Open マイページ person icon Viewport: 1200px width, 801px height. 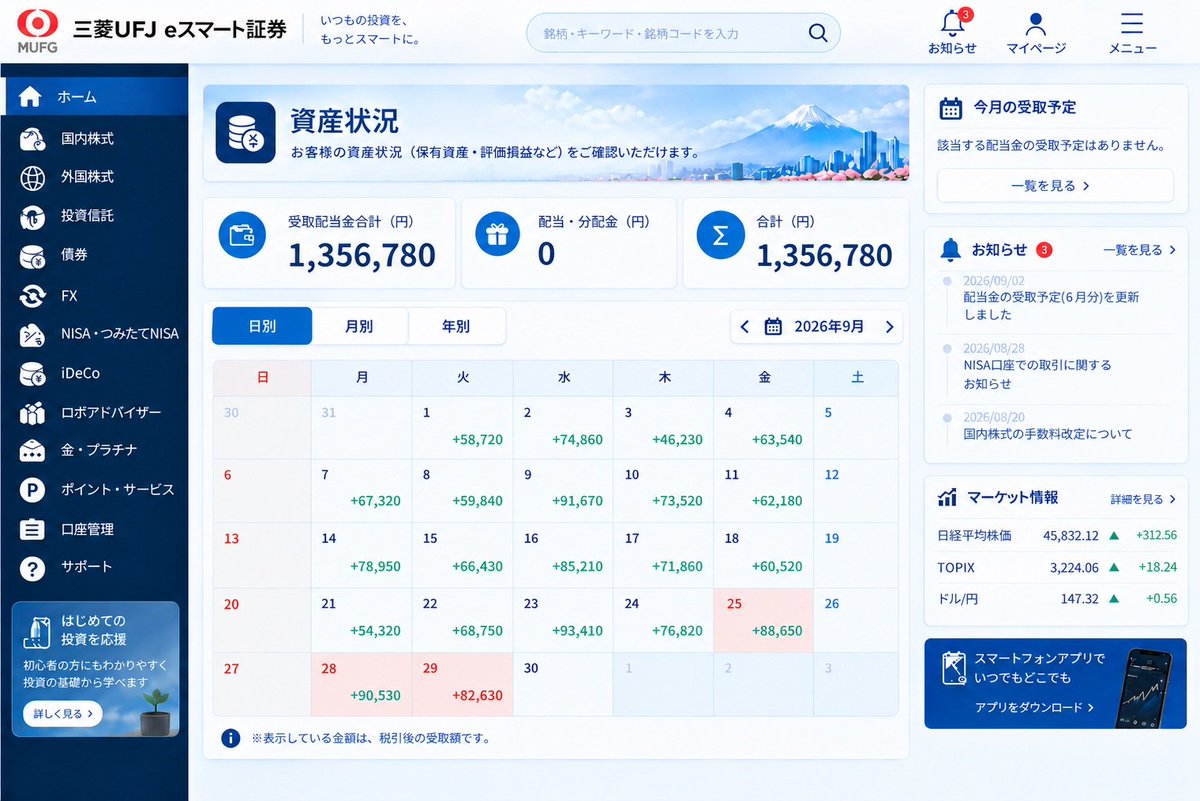[x=1036, y=23]
